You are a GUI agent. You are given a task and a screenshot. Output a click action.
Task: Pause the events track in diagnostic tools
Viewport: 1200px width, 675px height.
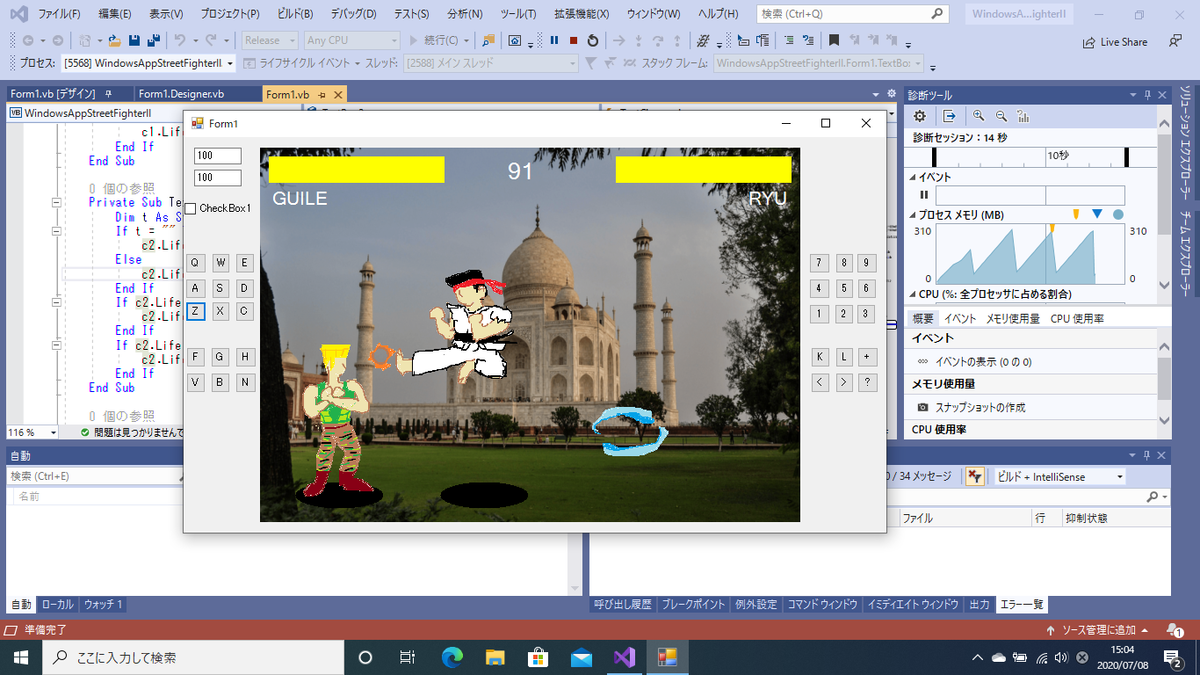(924, 195)
